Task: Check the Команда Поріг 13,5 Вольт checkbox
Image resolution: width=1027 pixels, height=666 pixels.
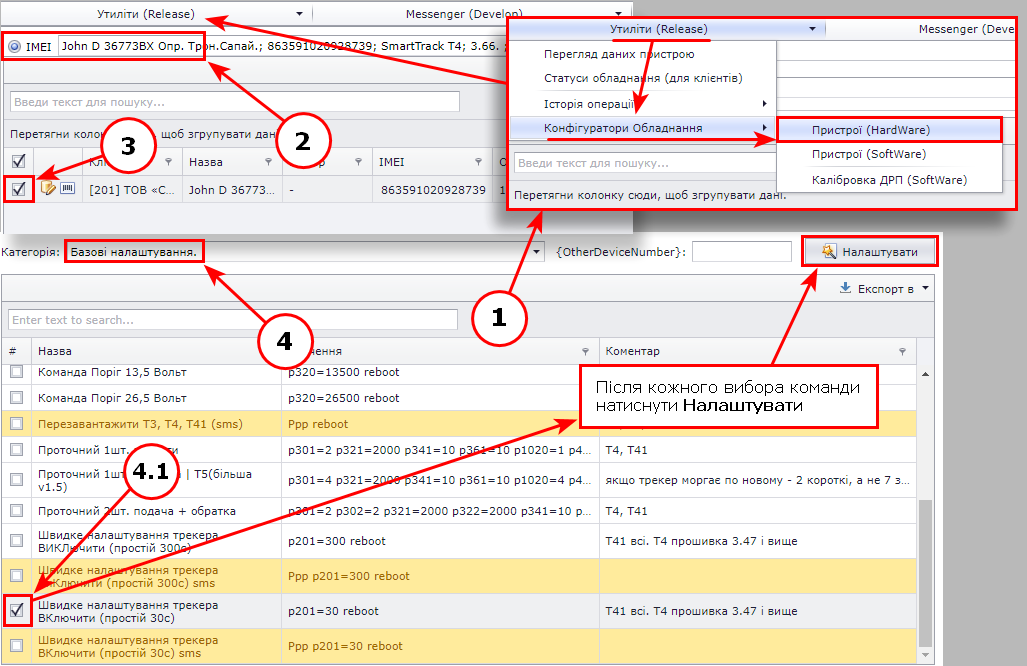Action: [16, 372]
